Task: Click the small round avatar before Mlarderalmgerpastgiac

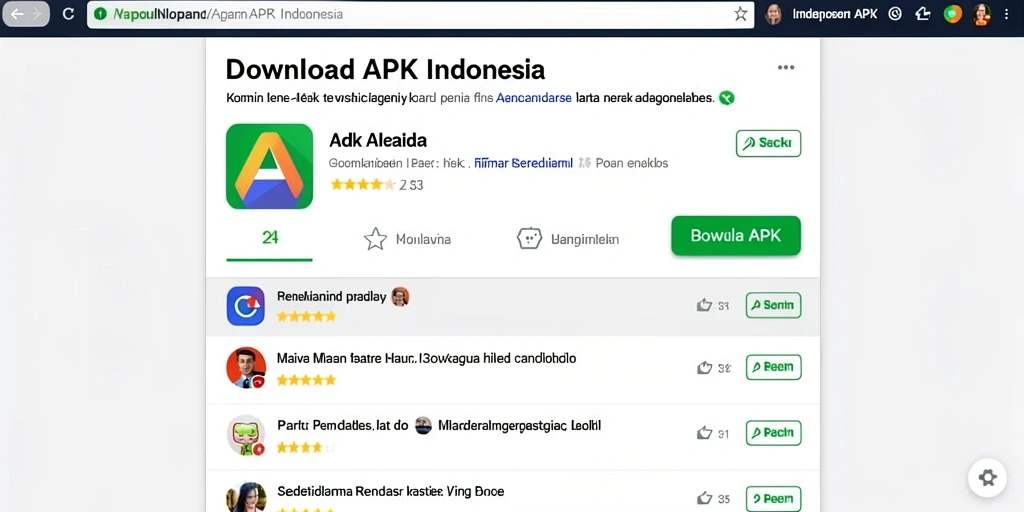Action: click(x=423, y=426)
